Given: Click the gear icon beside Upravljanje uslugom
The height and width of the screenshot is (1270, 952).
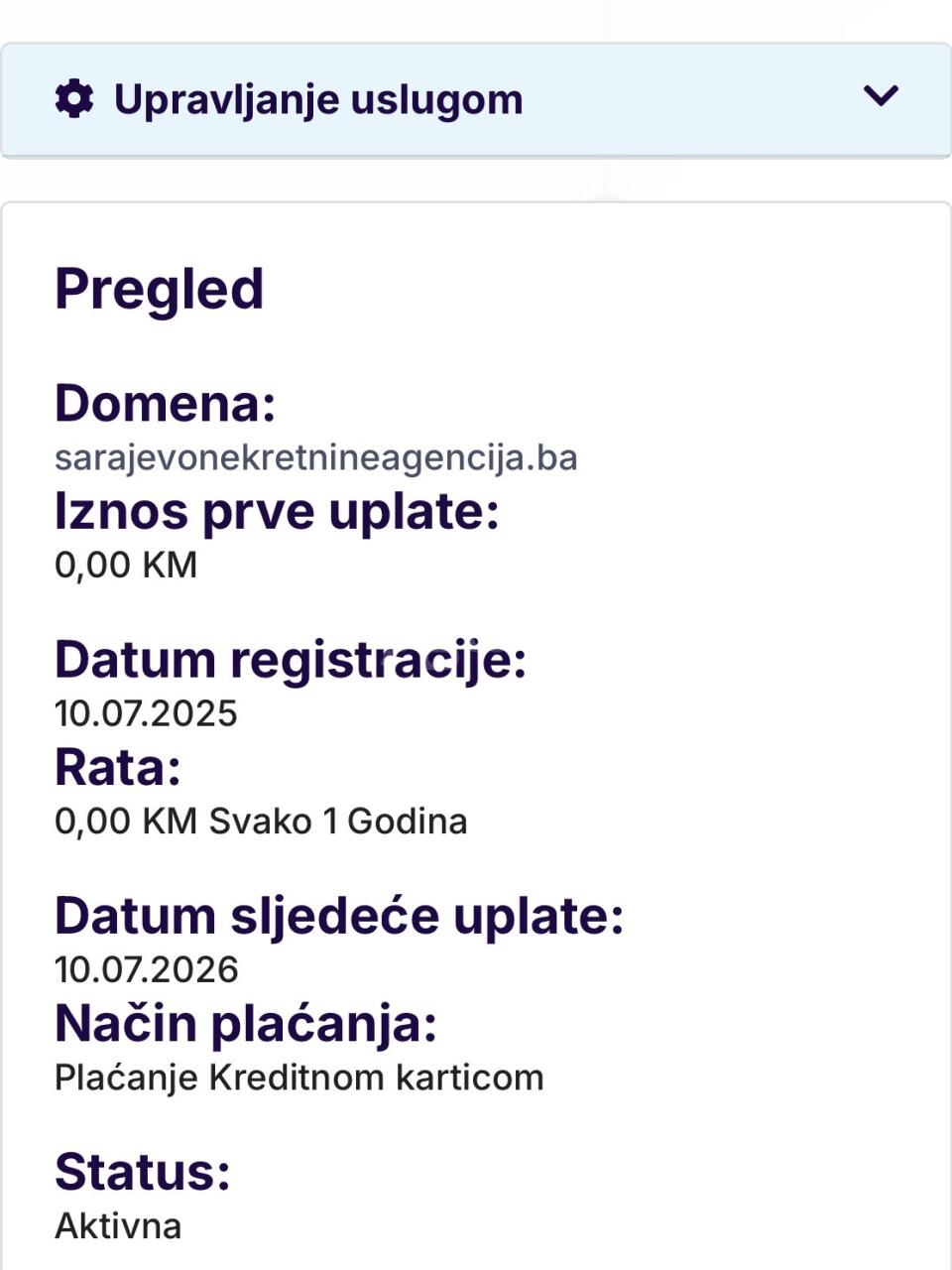Looking at the screenshot, I should (x=74, y=99).
